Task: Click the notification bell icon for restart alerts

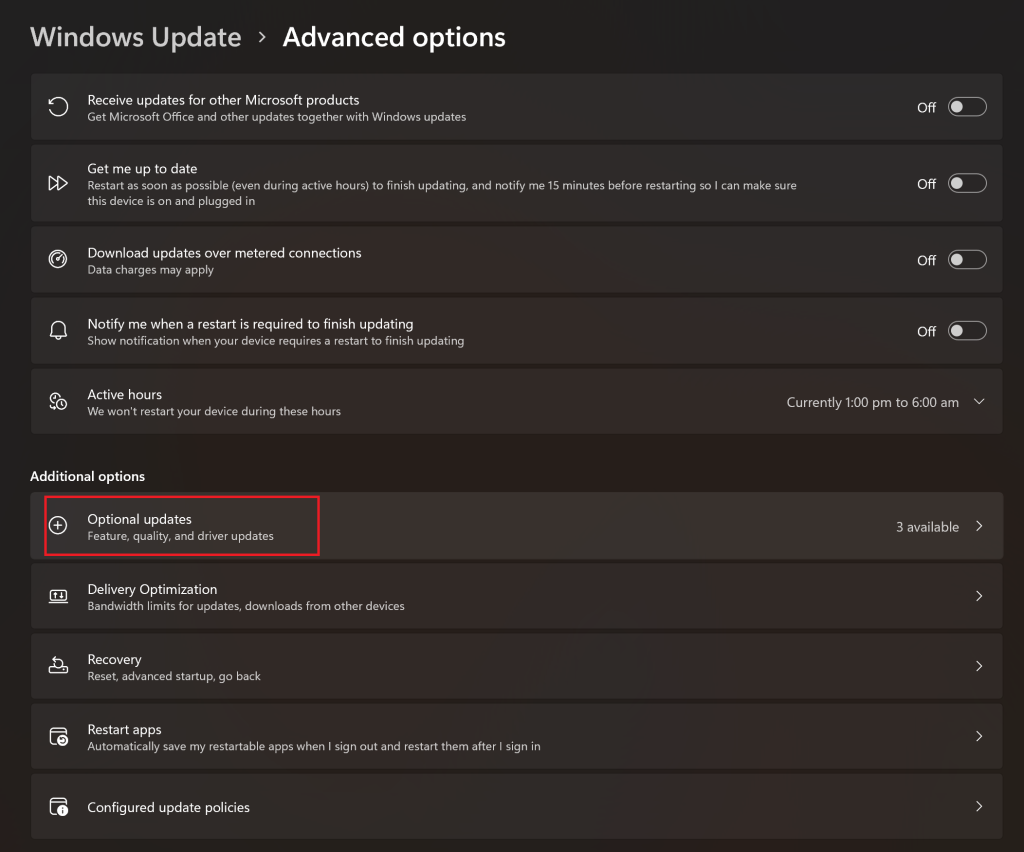Action: point(58,330)
